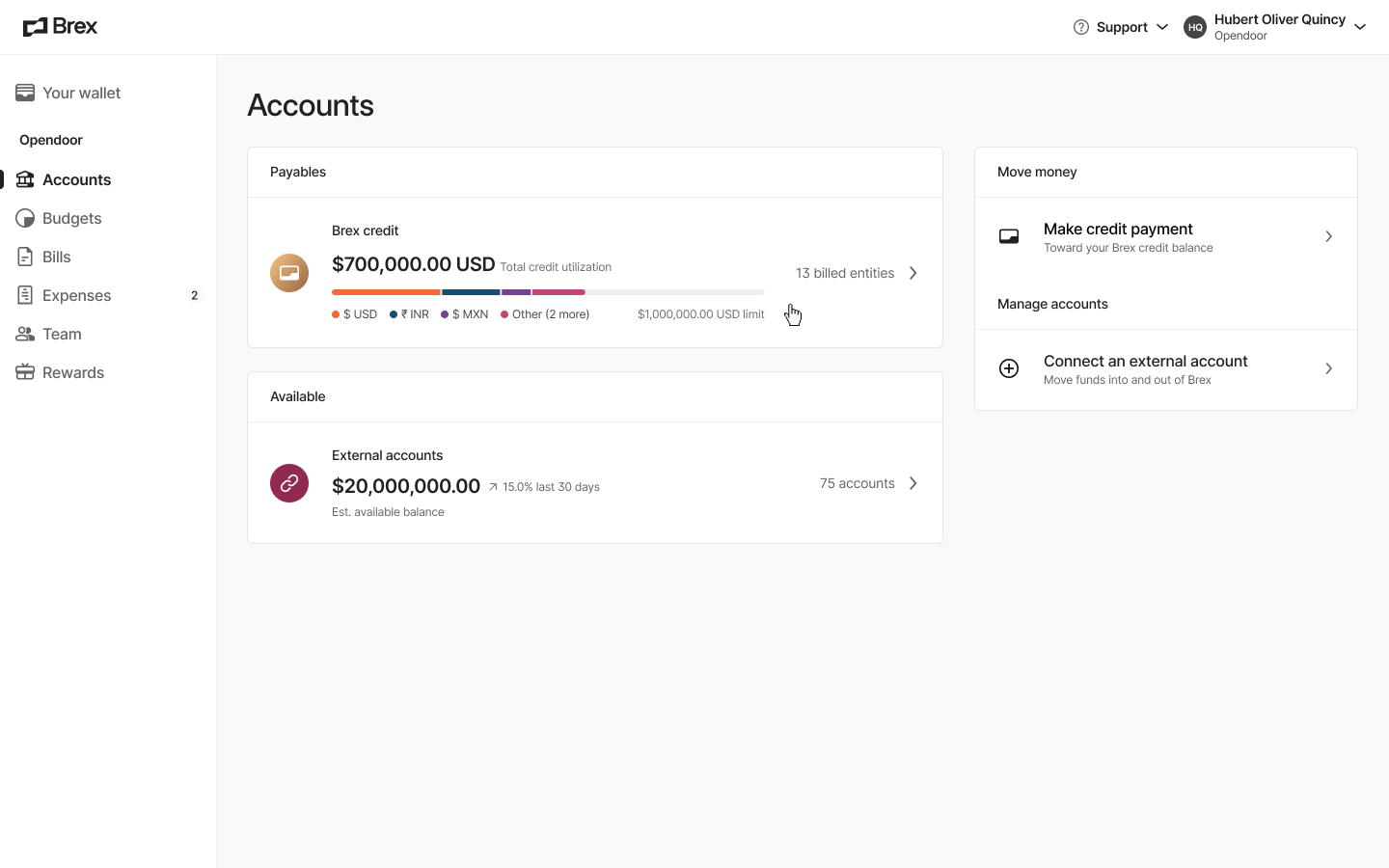The height and width of the screenshot is (868, 1389).
Task: Select Accounts in the sidebar
Action: [x=76, y=179]
